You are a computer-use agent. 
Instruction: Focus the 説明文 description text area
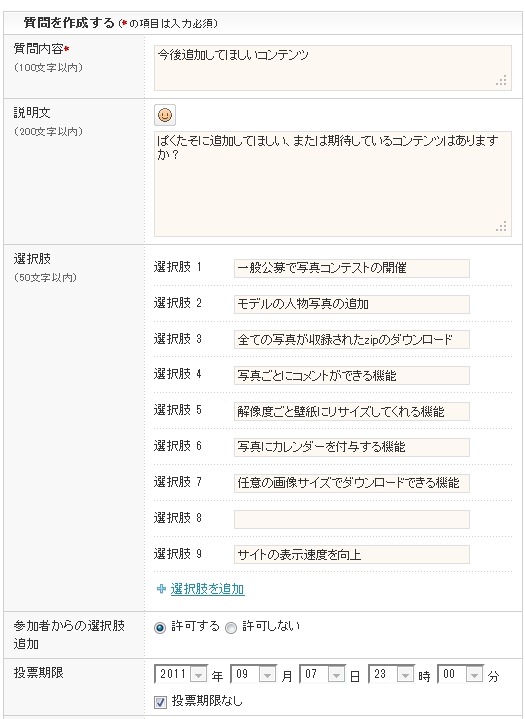[x=333, y=184]
